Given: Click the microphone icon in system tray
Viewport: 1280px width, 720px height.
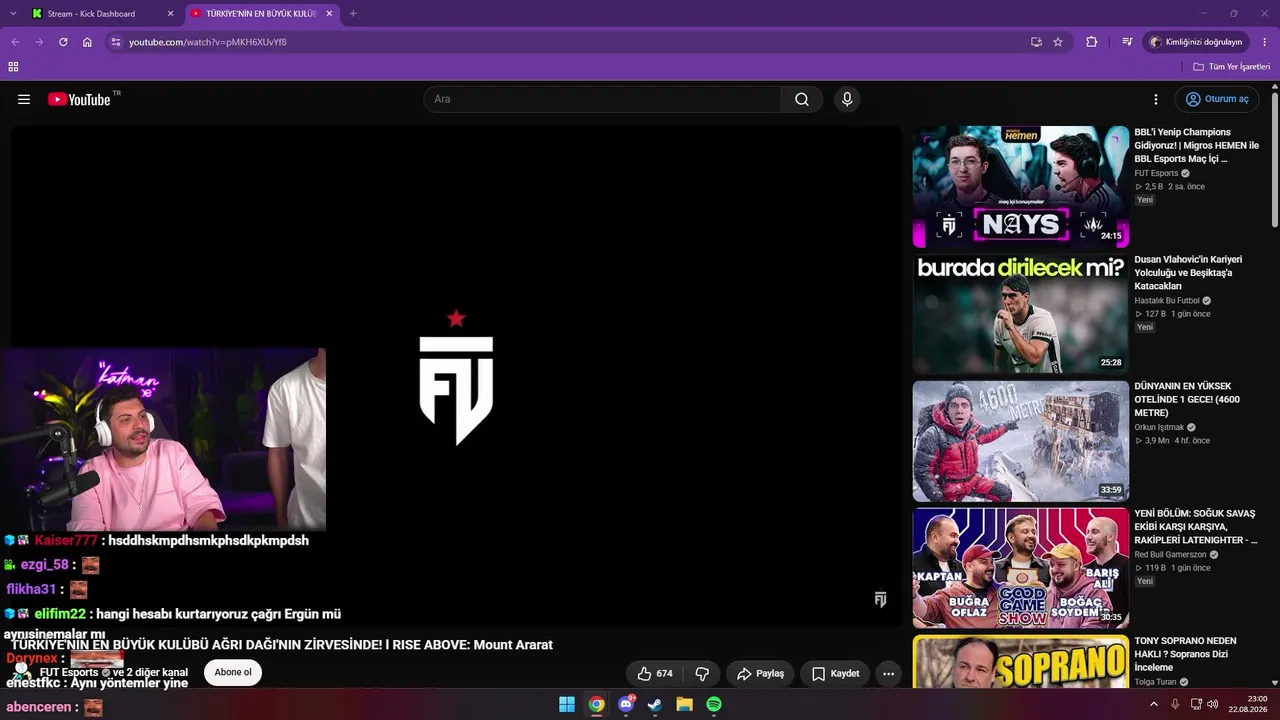Looking at the screenshot, I should (x=1175, y=704).
